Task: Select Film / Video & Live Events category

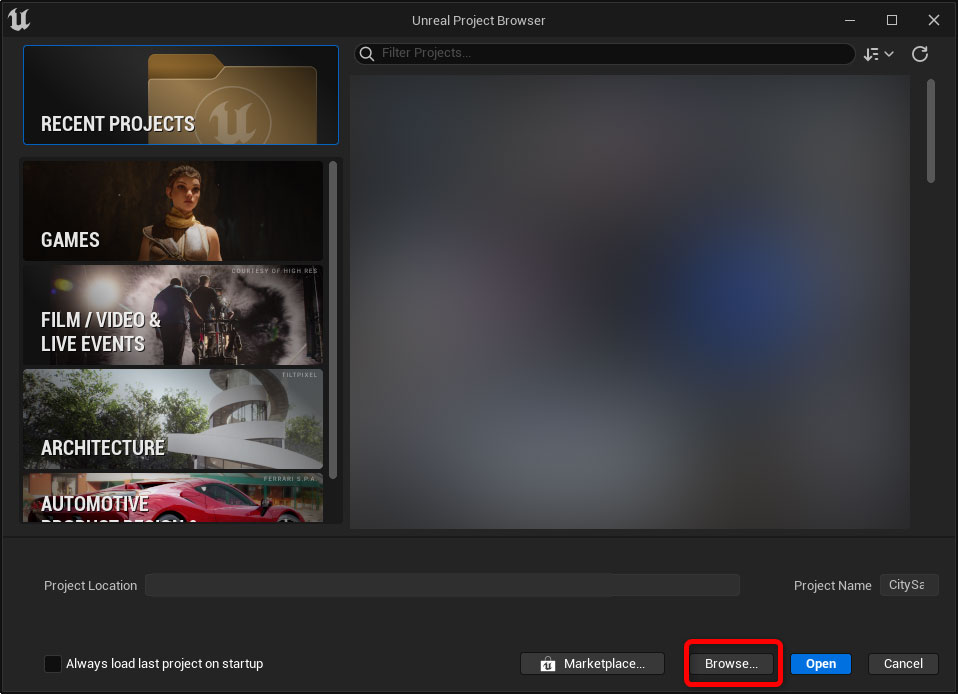Action: 173,315
